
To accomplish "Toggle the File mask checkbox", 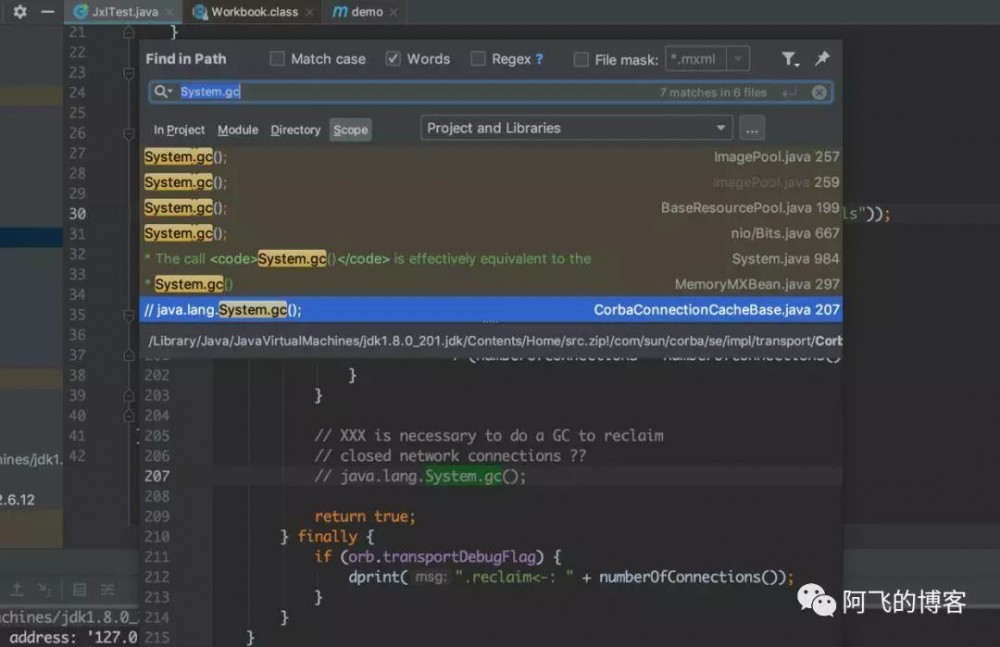I will point(581,60).
